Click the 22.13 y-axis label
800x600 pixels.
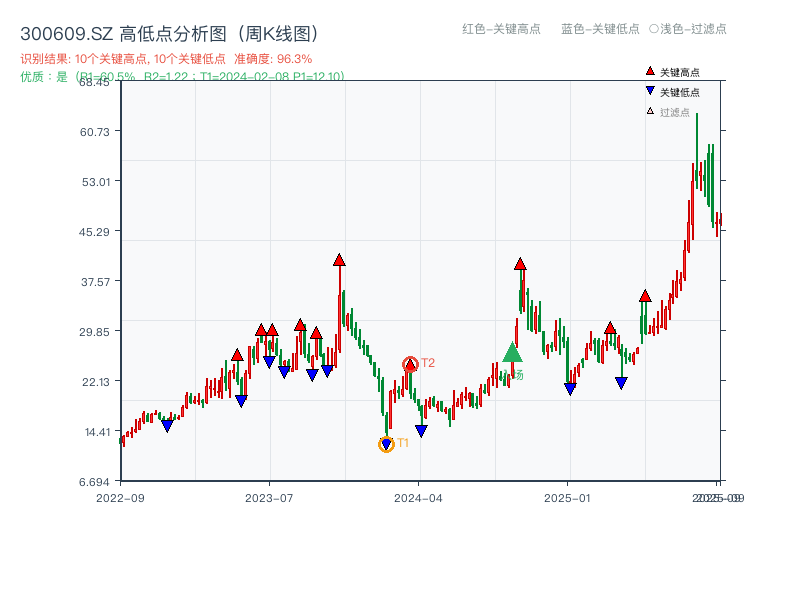[95, 382]
